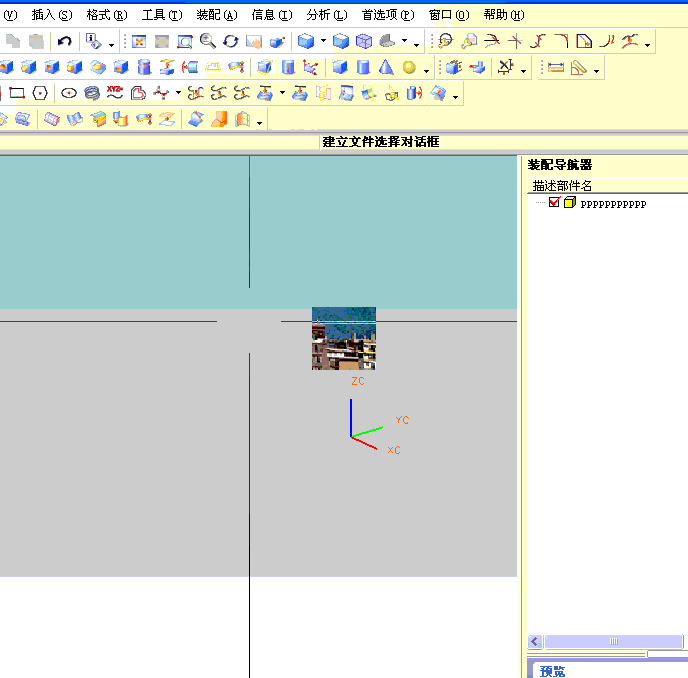Click the Zoom in/out magnifier icon
The height and width of the screenshot is (678, 688).
pyautogui.click(x=208, y=41)
